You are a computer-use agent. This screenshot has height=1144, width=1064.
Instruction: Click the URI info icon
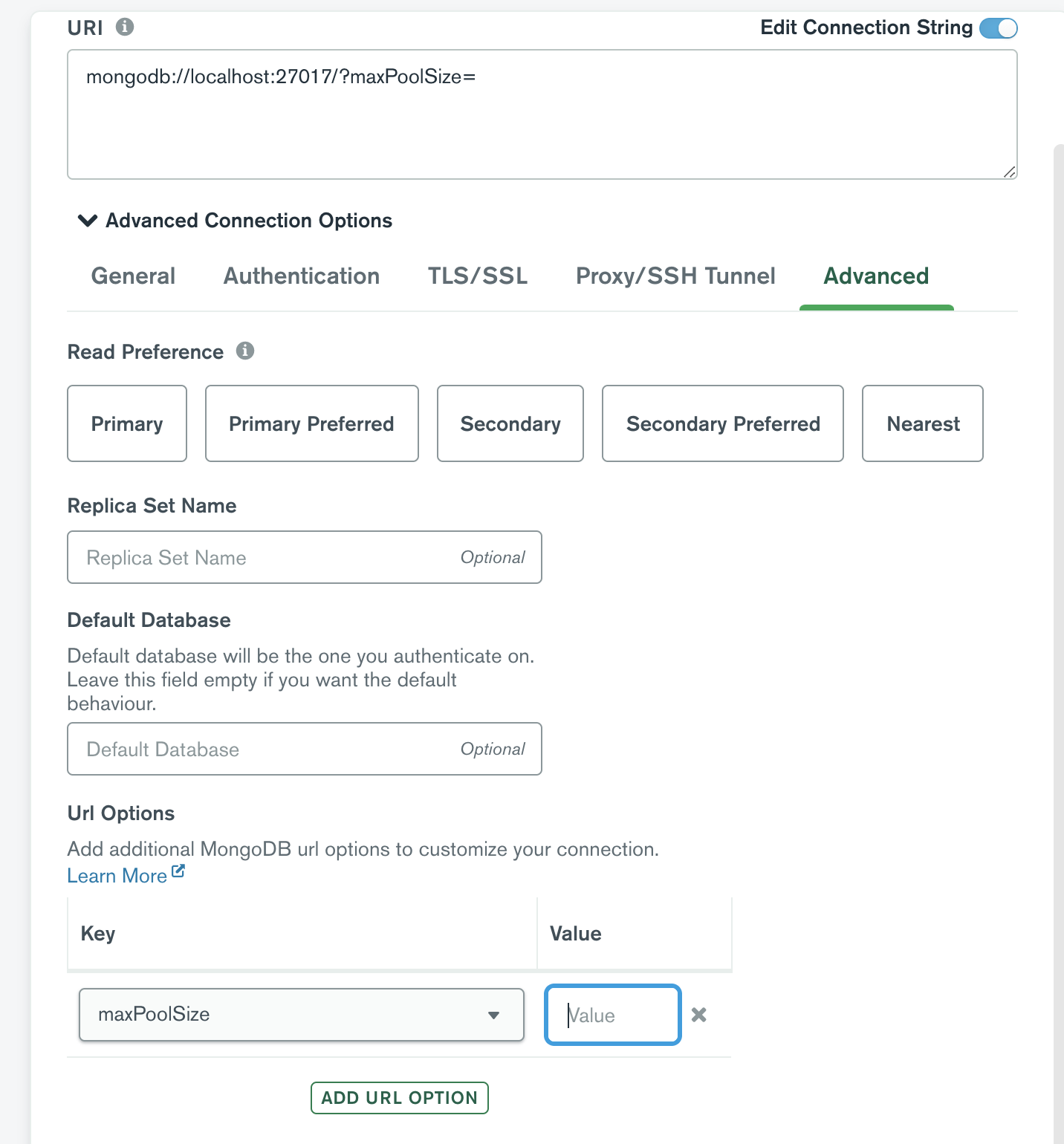pos(125,27)
